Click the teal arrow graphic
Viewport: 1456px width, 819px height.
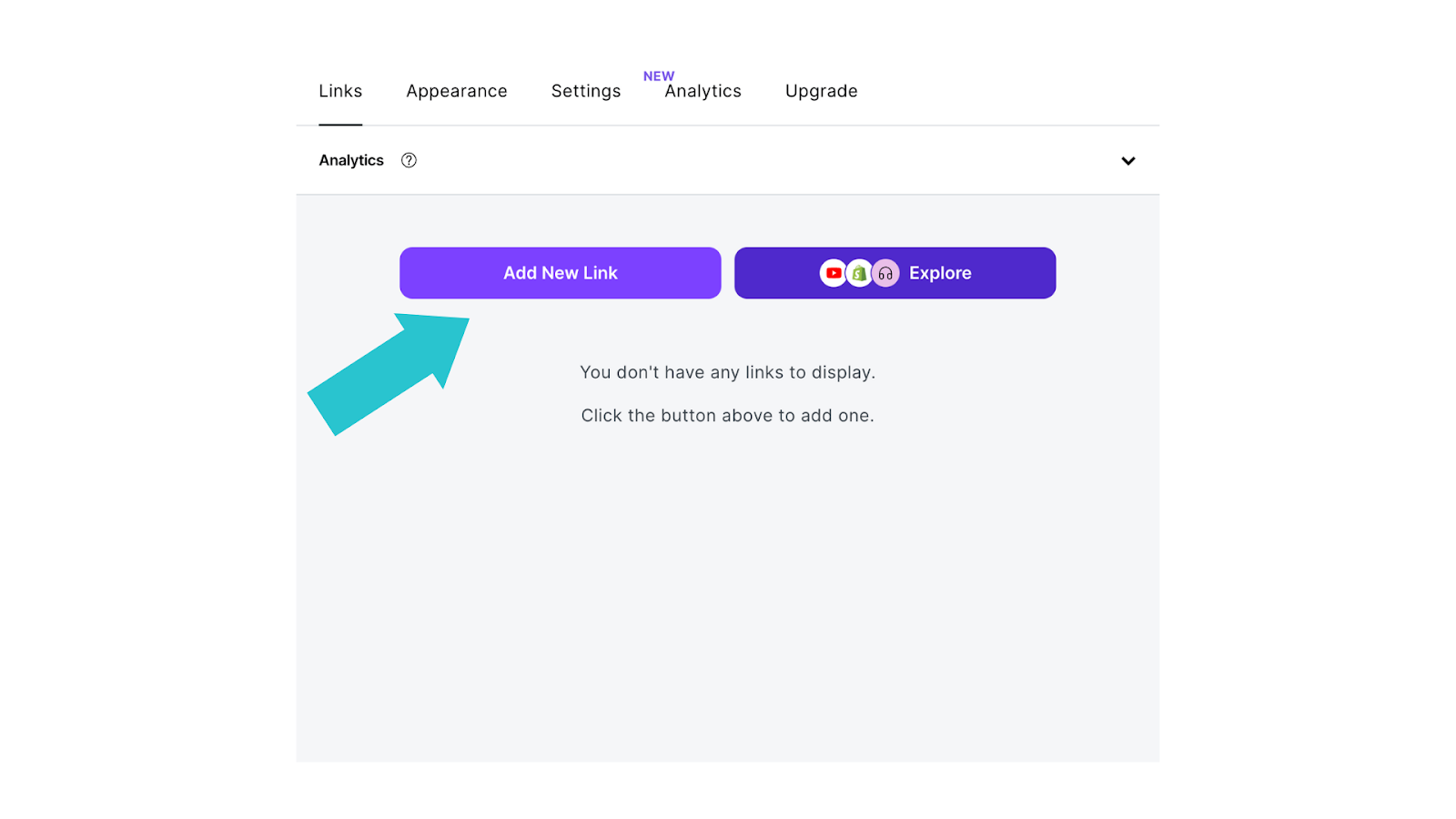389,373
